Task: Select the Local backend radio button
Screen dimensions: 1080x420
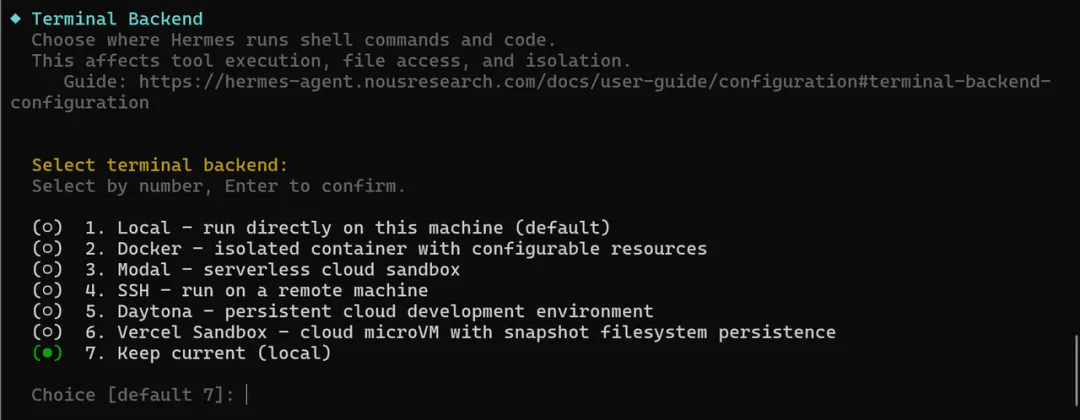Action: (x=48, y=227)
